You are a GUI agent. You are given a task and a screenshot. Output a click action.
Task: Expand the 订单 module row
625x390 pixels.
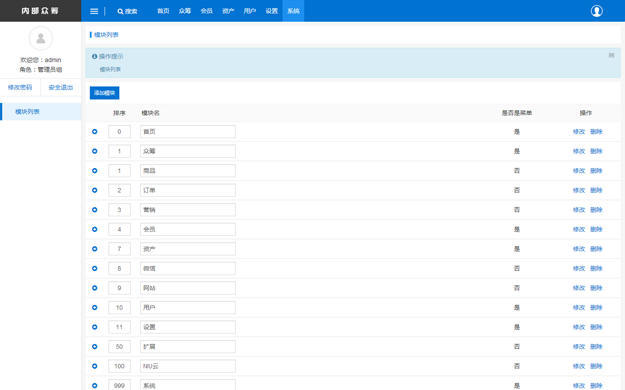coord(94,190)
